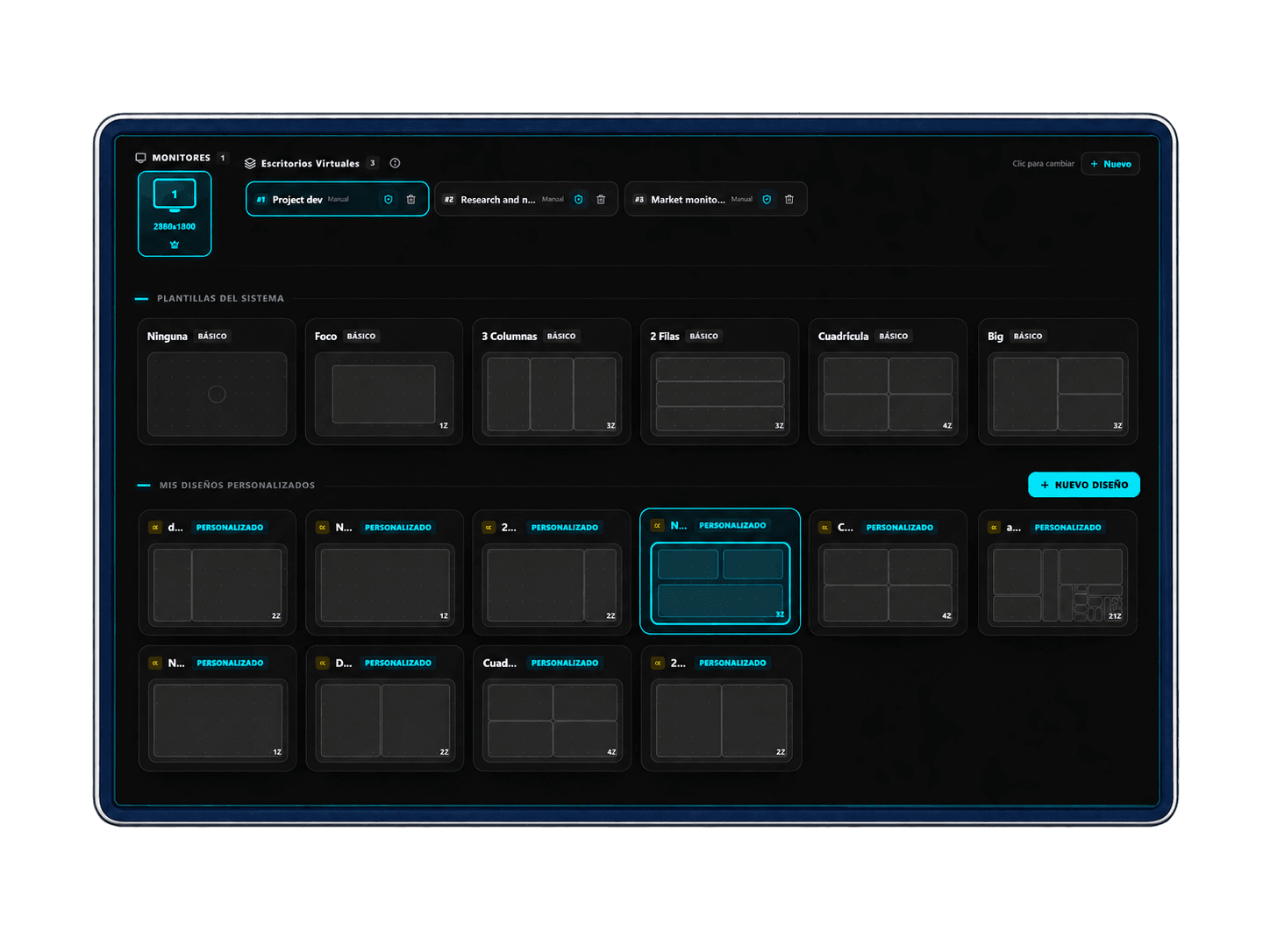Select the Big template

1058,381
